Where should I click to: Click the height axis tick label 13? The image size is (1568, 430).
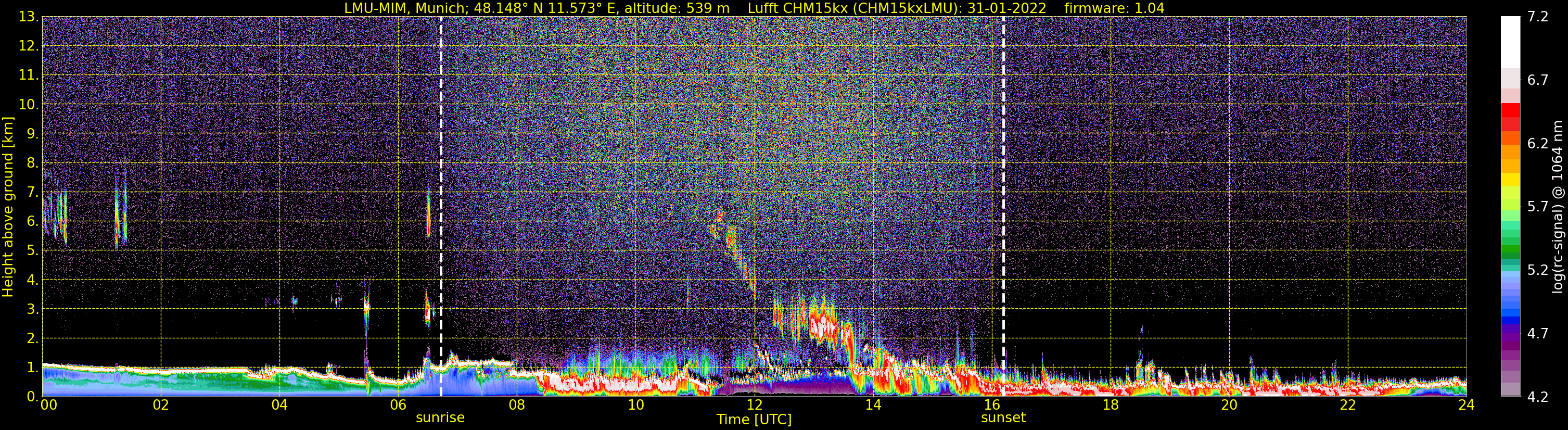point(28,17)
